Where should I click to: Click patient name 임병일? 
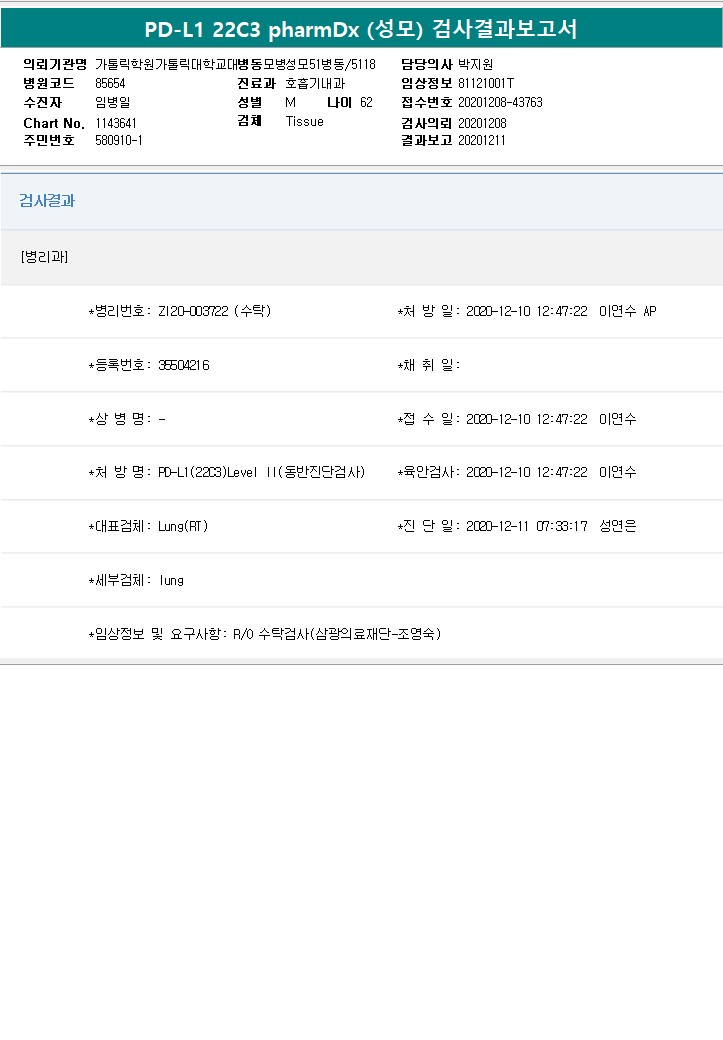pyautogui.click(x=112, y=103)
